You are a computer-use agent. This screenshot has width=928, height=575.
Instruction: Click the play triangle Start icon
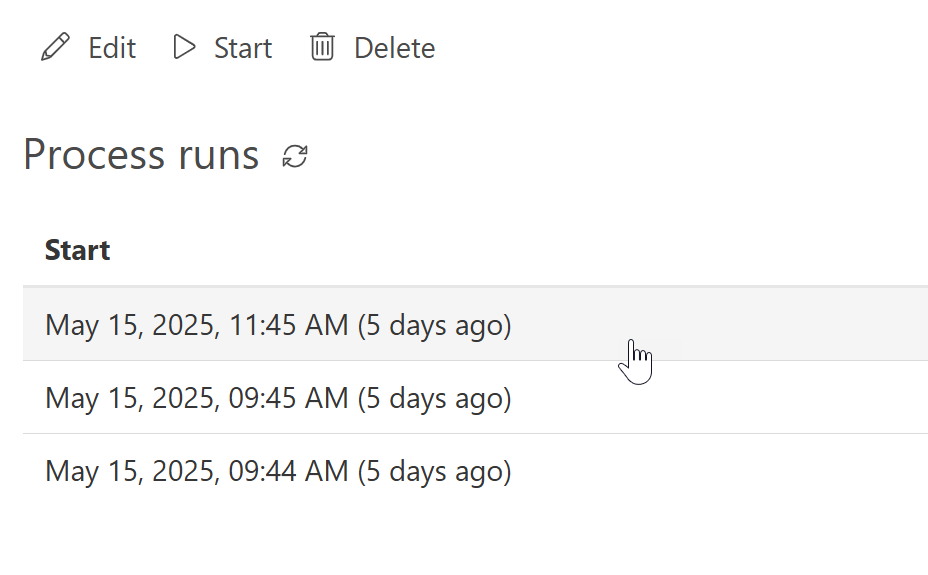pos(184,47)
